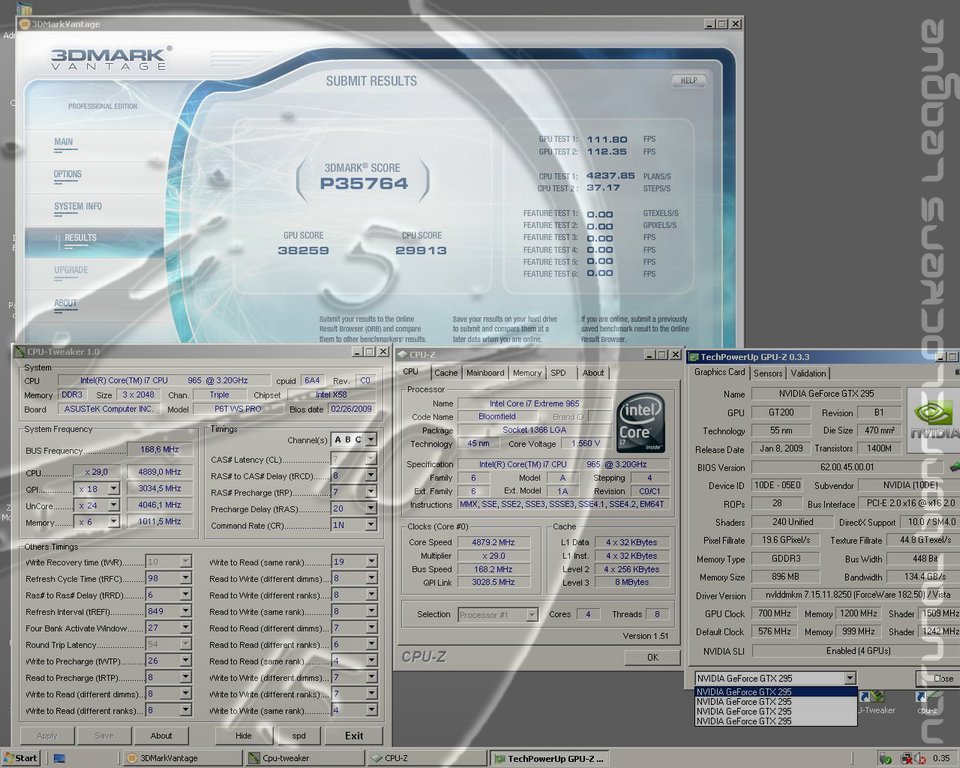Switch to CPU-Z in the taskbar
Viewport: 960px width, 768px height.
[427, 758]
